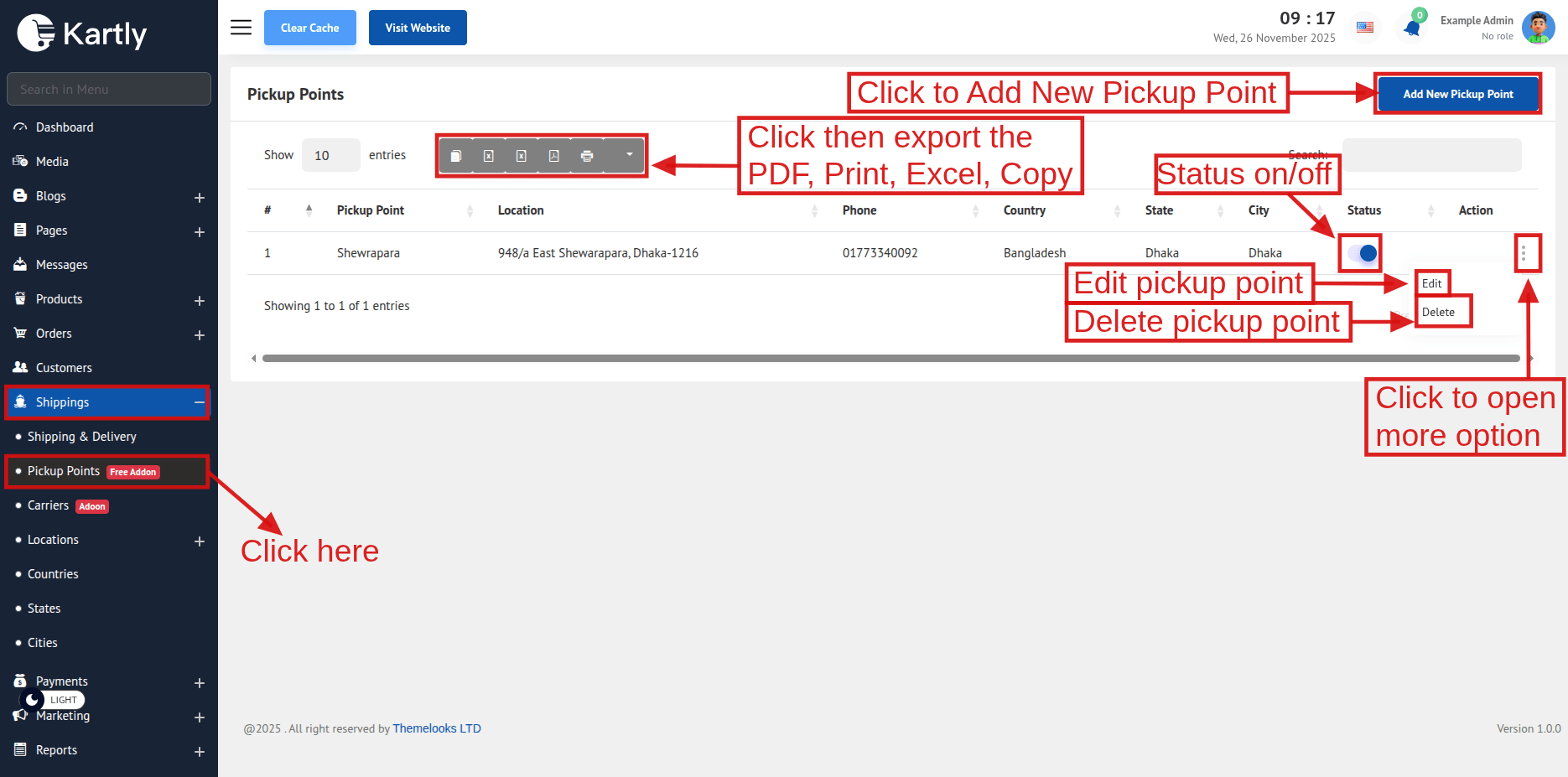The image size is (1568, 777).
Task: Click the Search in Menu field
Action: click(109, 89)
